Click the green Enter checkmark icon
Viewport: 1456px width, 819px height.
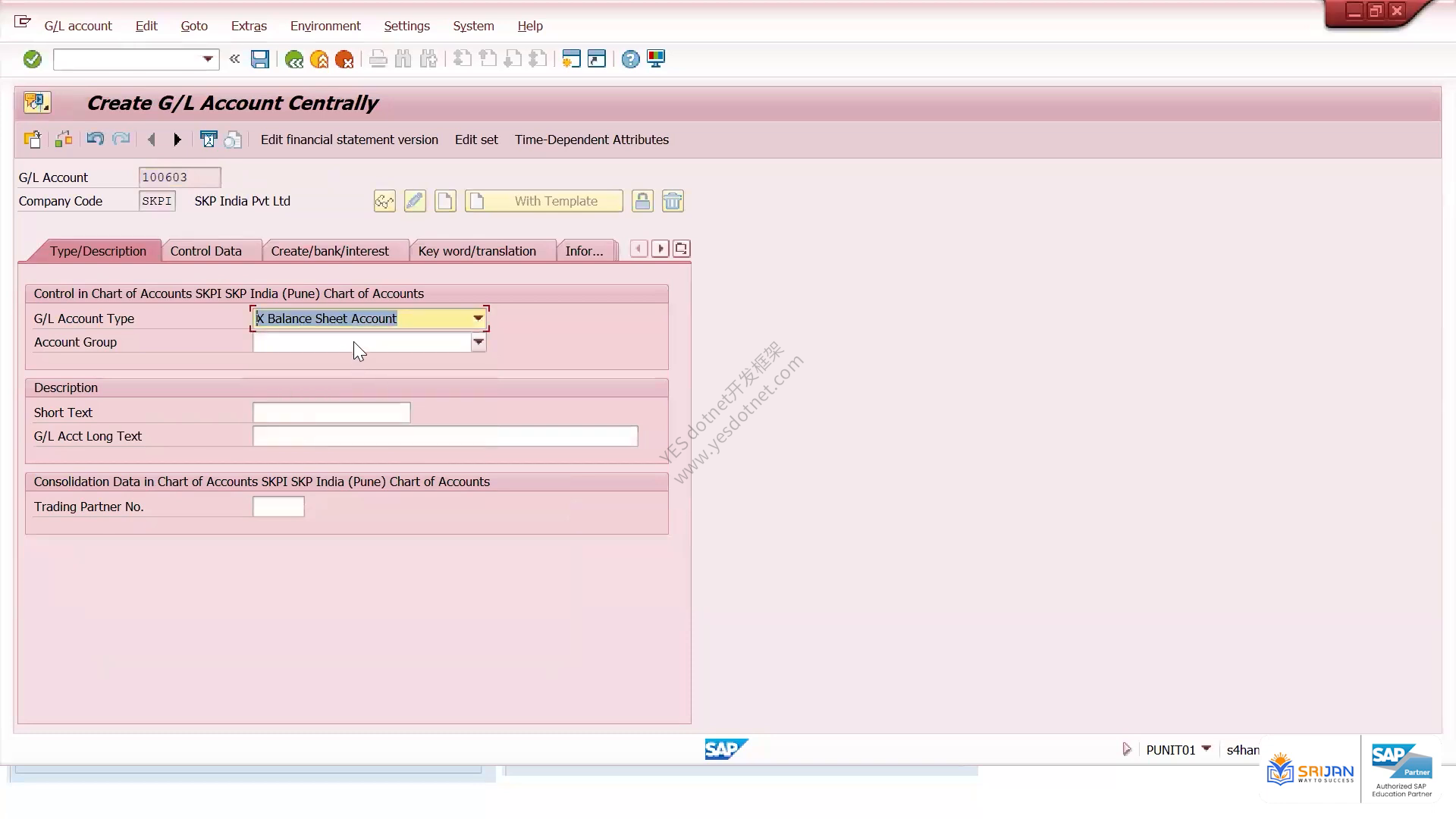point(32,59)
